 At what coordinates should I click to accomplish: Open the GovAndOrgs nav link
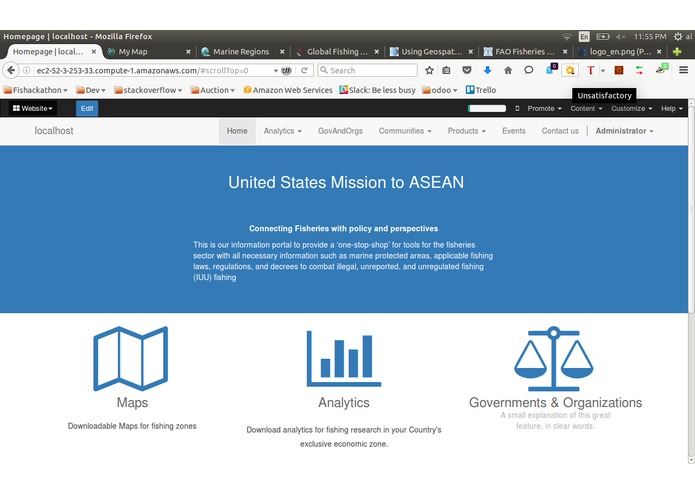340,131
